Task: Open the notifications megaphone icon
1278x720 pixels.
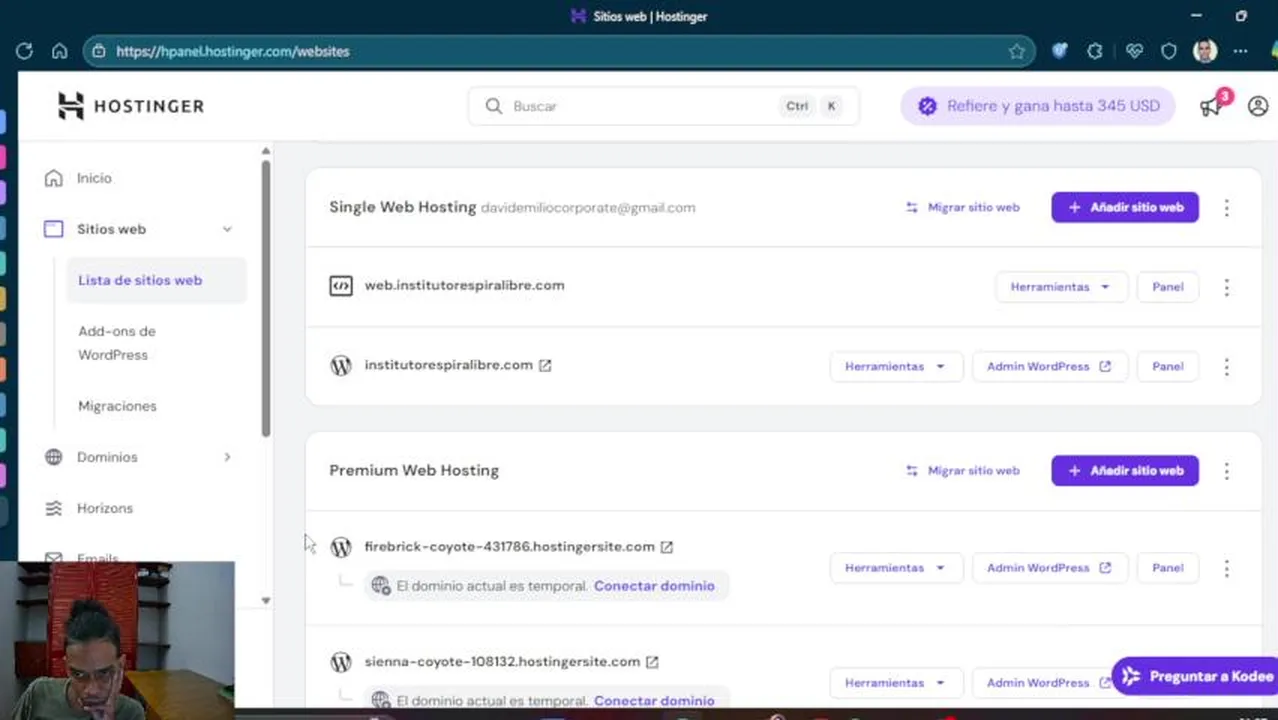Action: 1212,106
